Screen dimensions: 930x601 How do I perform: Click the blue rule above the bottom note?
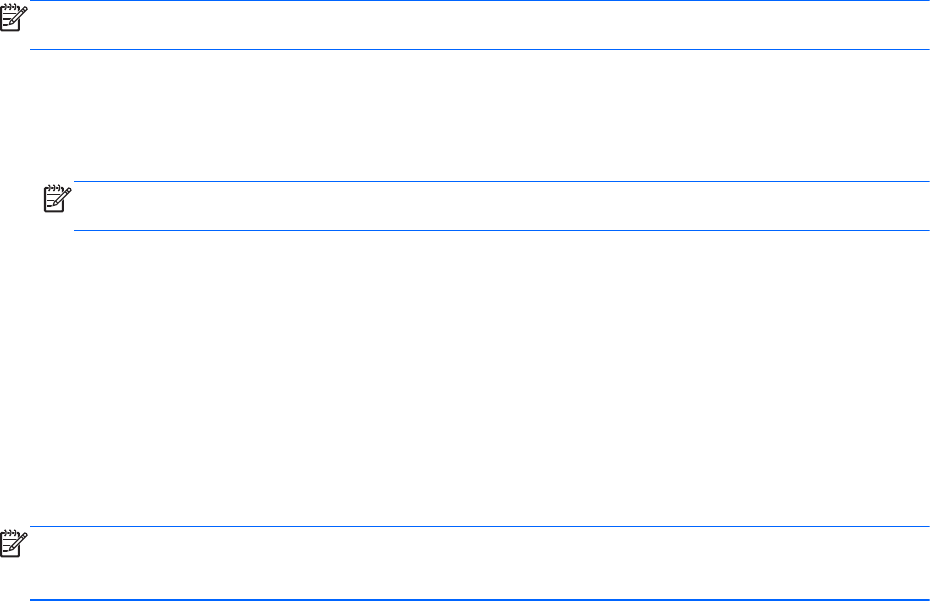(480, 527)
